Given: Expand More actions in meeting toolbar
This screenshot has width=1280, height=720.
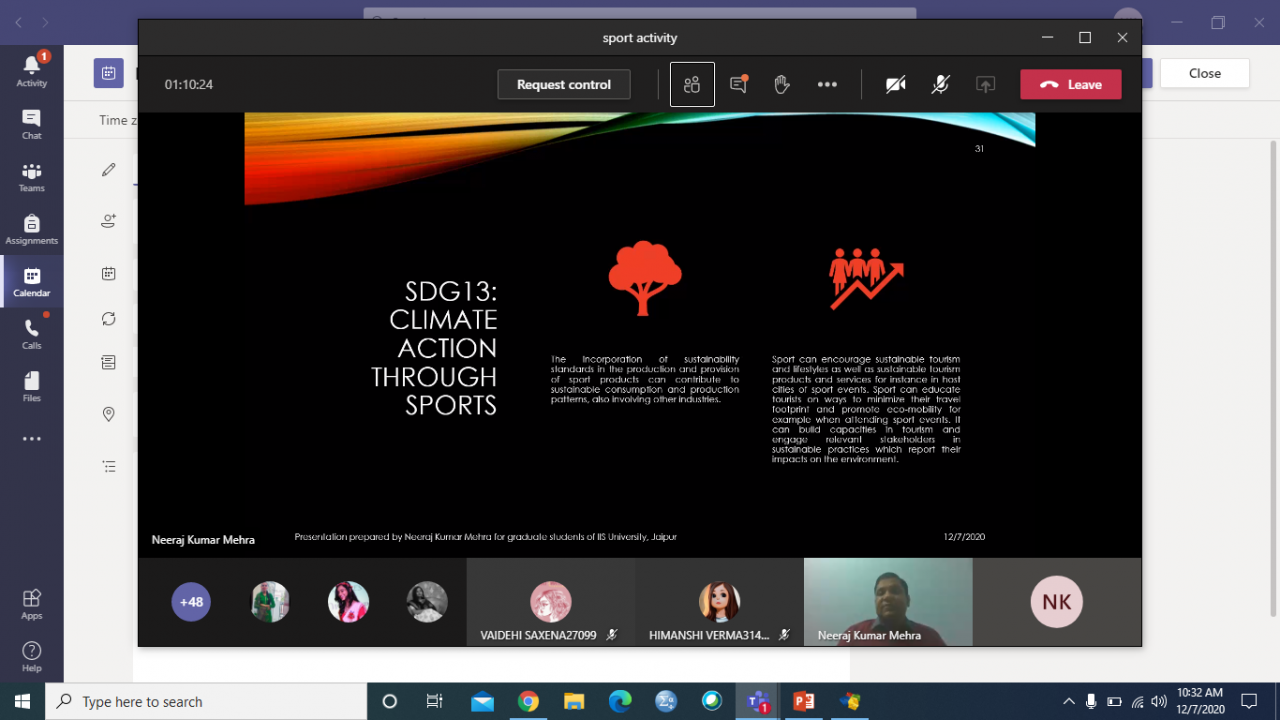Looking at the screenshot, I should (827, 85).
